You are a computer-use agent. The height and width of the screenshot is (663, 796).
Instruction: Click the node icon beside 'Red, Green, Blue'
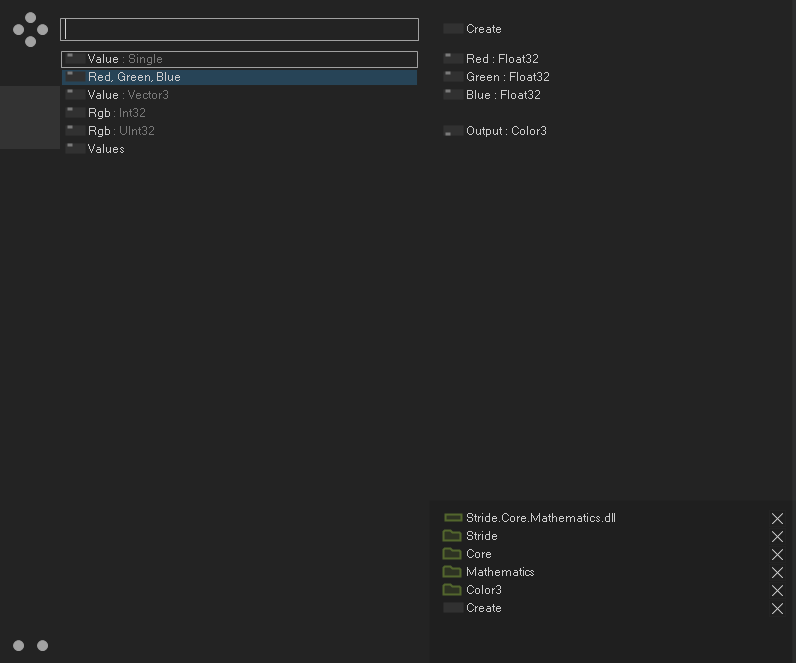pyautogui.click(x=75, y=77)
